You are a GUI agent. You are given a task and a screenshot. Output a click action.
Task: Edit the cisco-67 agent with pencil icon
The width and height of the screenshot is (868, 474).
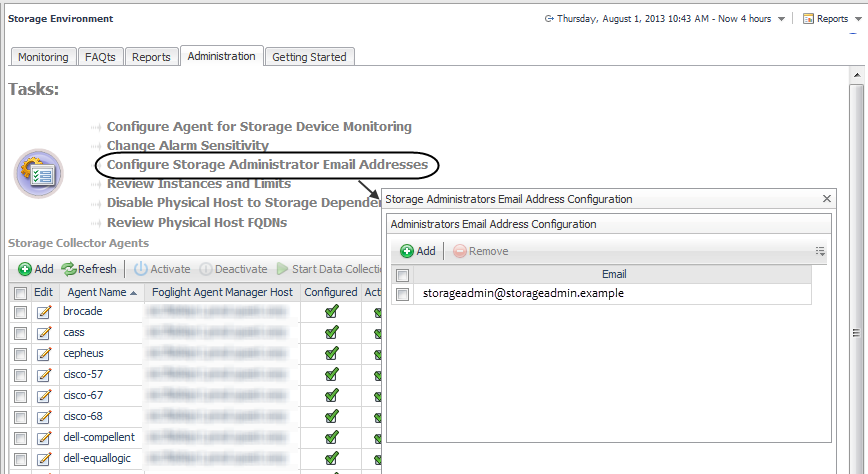click(x=44, y=396)
